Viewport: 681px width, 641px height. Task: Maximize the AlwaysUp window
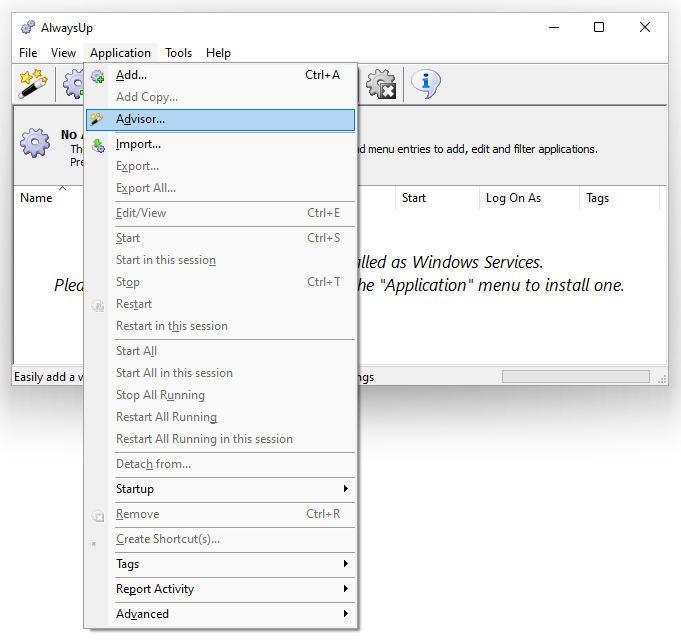(x=599, y=27)
